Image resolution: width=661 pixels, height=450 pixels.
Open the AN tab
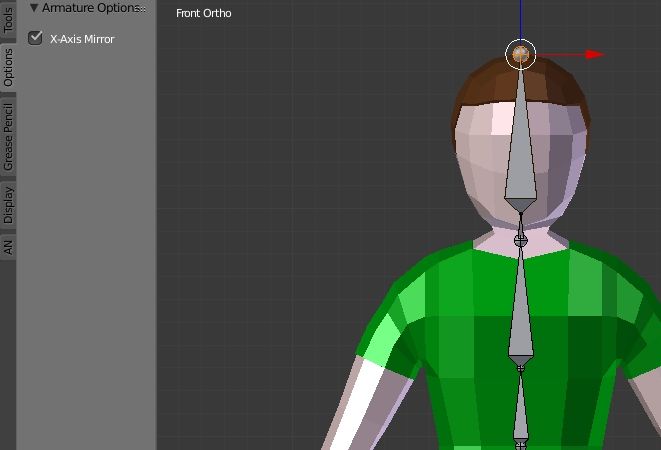point(8,246)
